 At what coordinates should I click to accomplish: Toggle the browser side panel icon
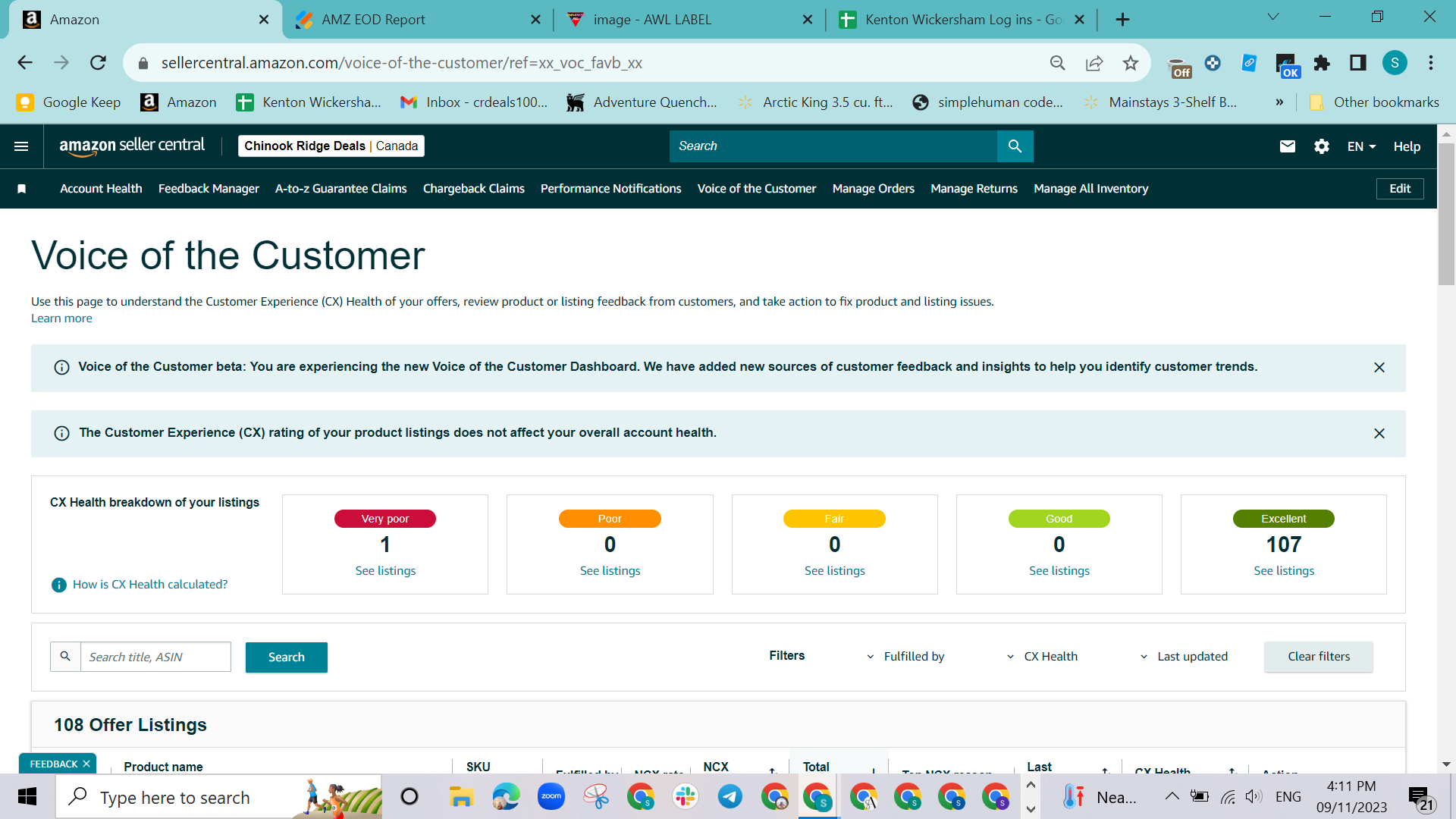pos(1358,63)
